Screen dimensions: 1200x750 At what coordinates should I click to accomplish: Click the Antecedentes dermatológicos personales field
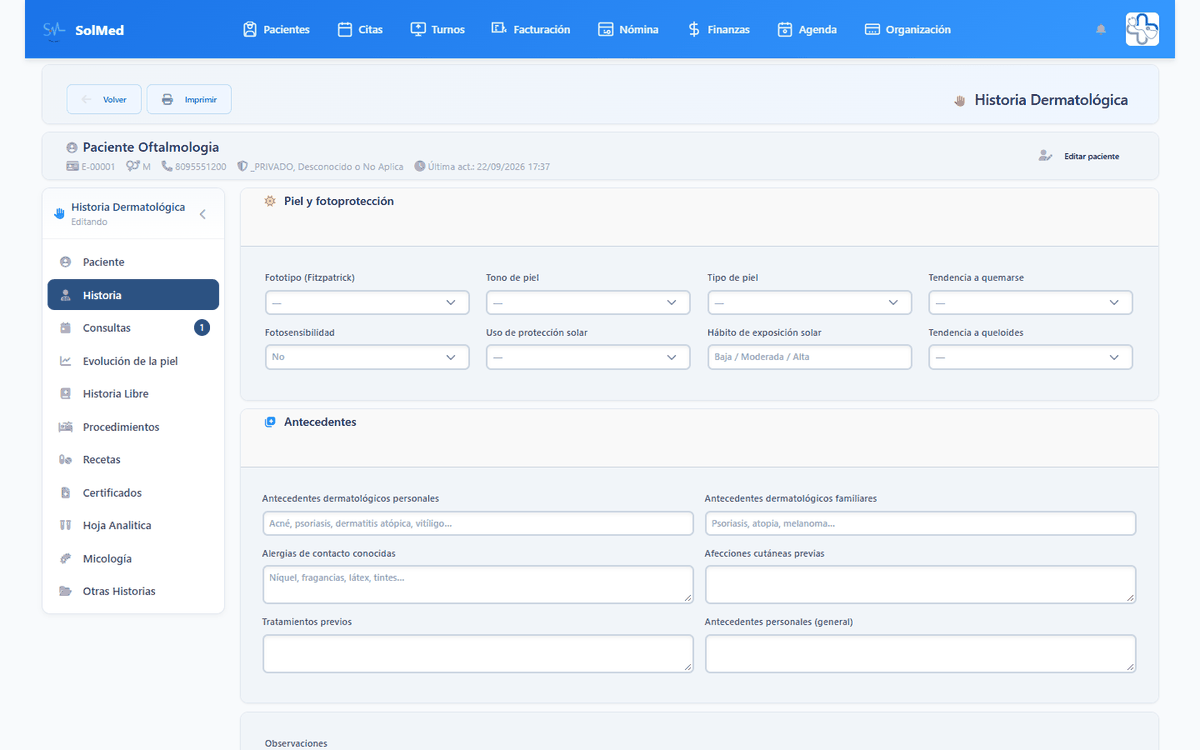coord(478,523)
